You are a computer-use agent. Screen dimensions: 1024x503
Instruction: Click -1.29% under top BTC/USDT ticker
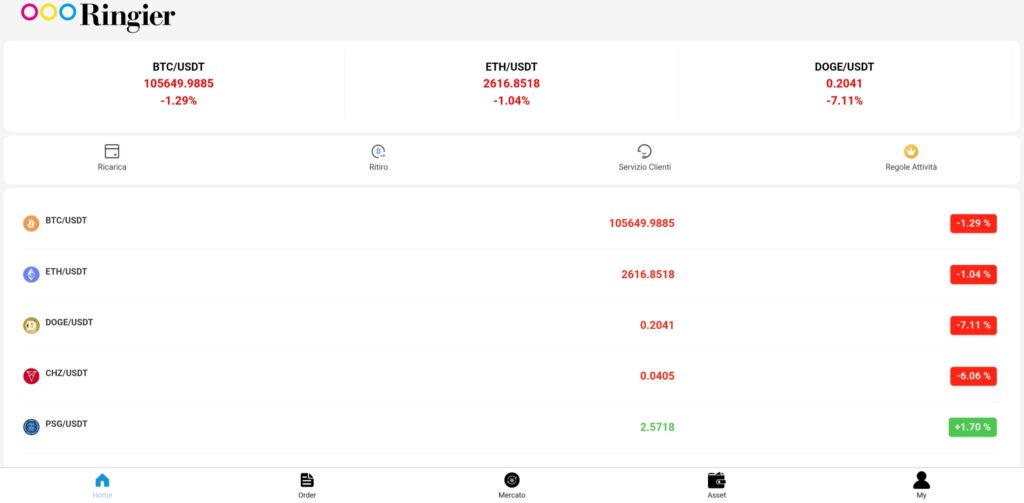pyautogui.click(x=178, y=101)
